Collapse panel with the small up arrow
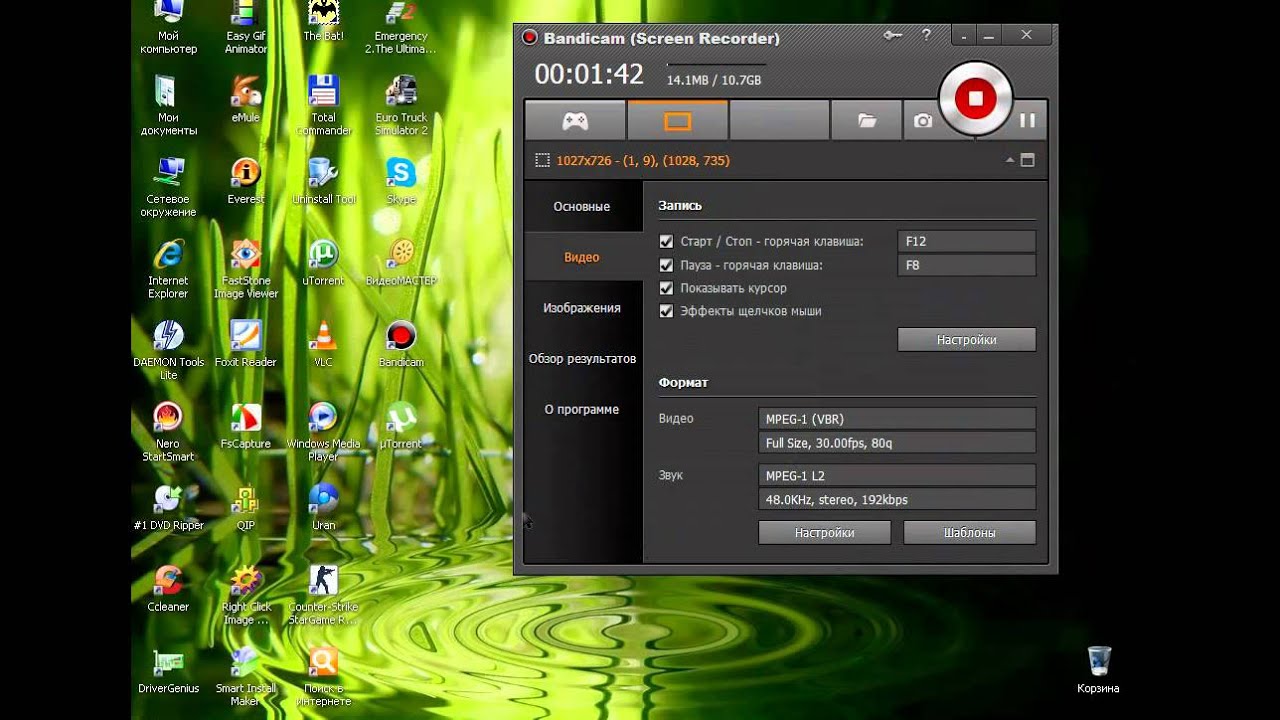Image resolution: width=1280 pixels, height=720 pixels. click(x=1010, y=160)
